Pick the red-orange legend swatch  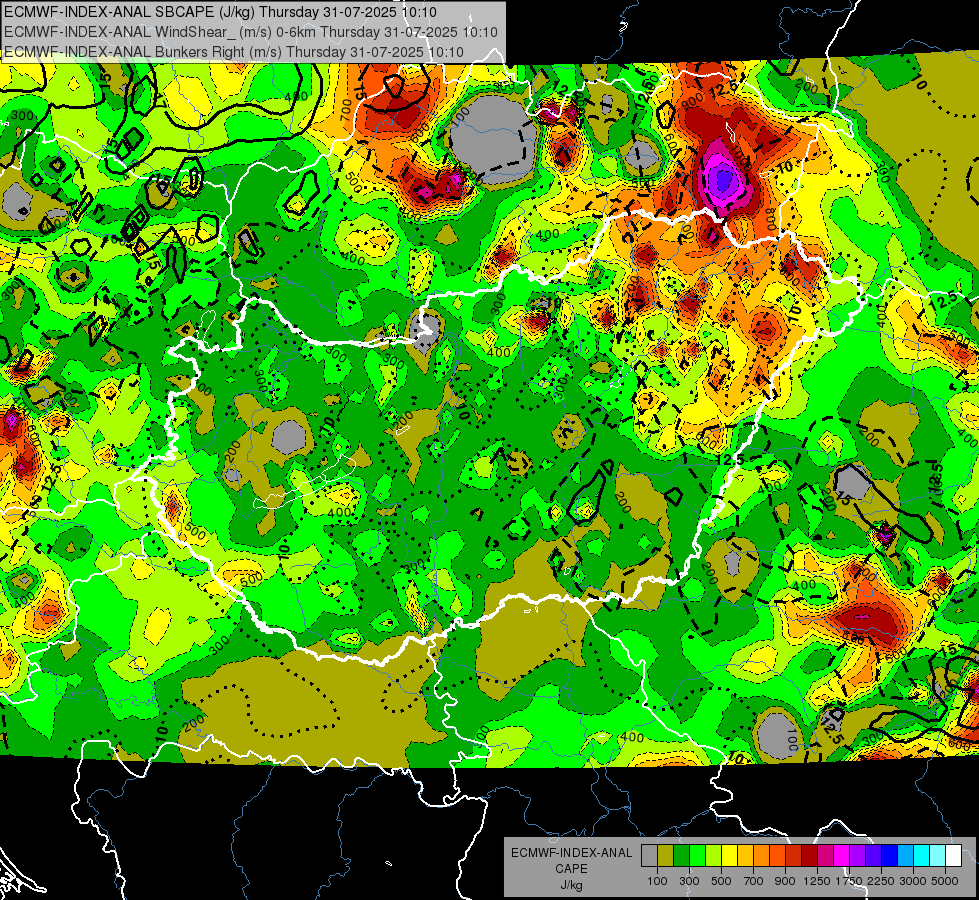[777, 855]
